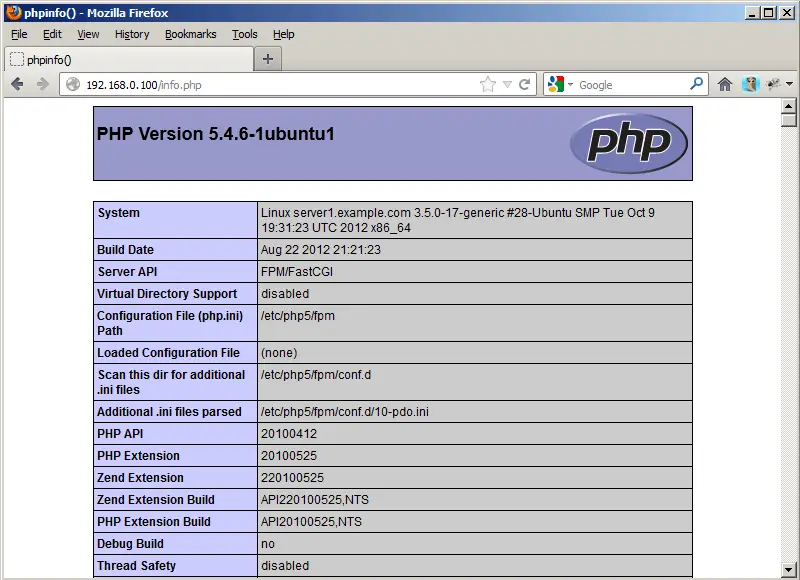This screenshot has width=800, height=580.
Task: Click the 'Server API' label
Action: click(128, 271)
